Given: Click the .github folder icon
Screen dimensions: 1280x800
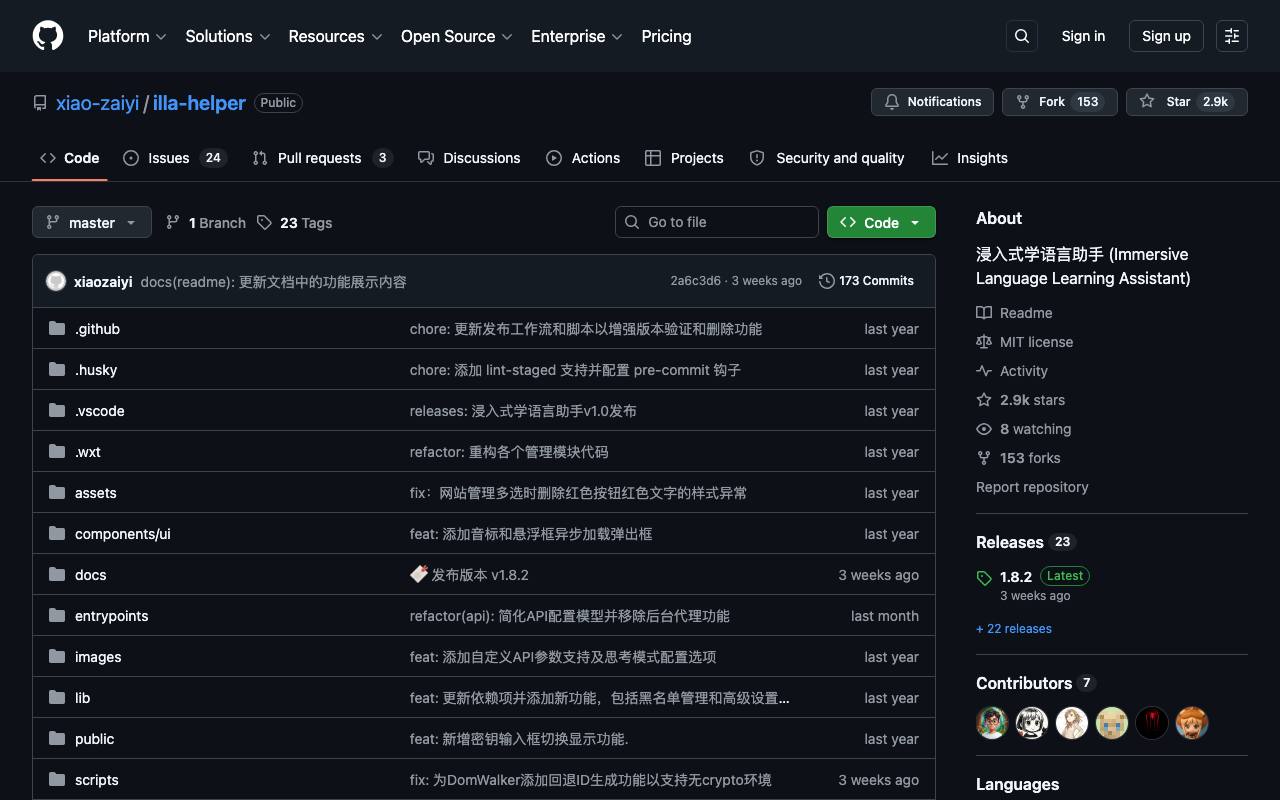Looking at the screenshot, I should click(57, 329).
